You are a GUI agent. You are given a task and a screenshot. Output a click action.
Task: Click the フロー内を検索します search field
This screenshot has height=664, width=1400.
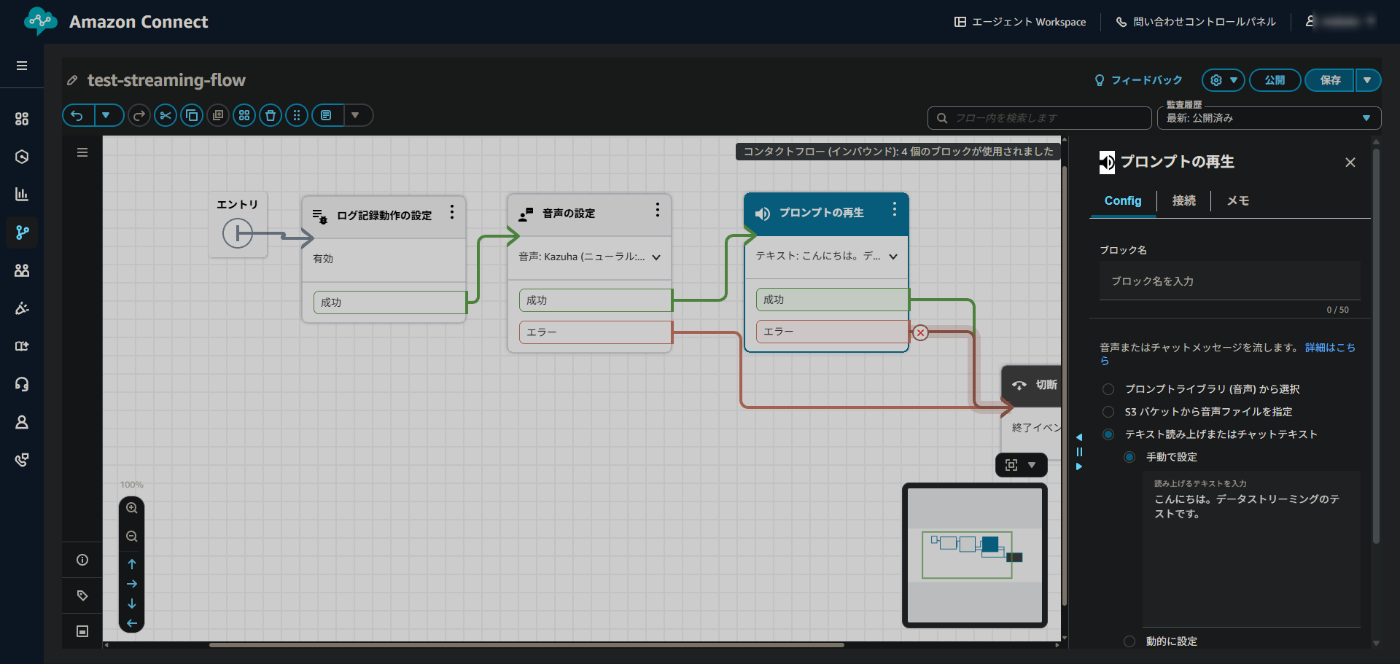point(1037,118)
